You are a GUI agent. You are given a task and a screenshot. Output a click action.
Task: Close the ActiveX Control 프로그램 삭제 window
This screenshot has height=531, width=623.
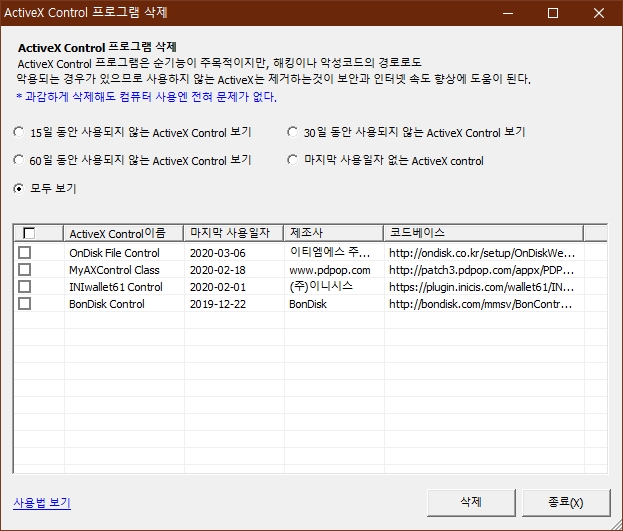(598, 13)
